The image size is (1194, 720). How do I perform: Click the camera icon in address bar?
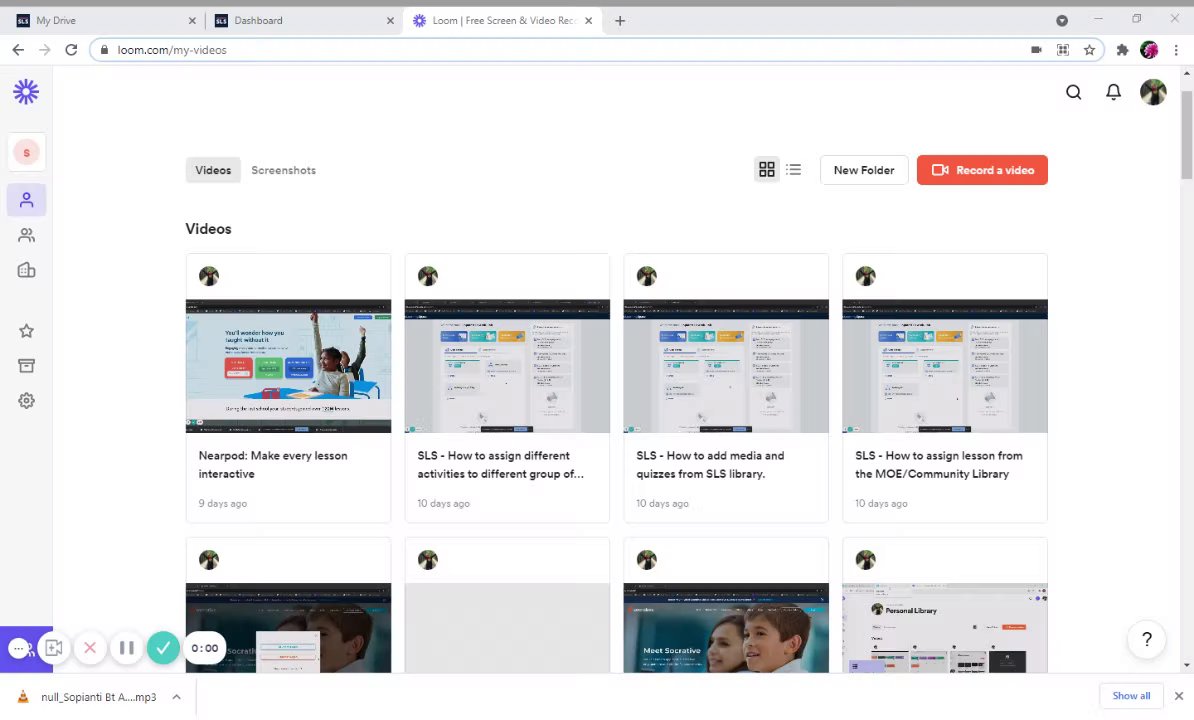1036,49
